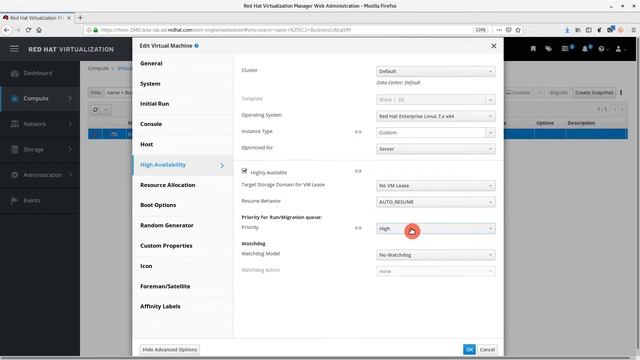The image size is (640, 360).
Task: Click the link icon beside Highly Available
Action: coord(358,171)
